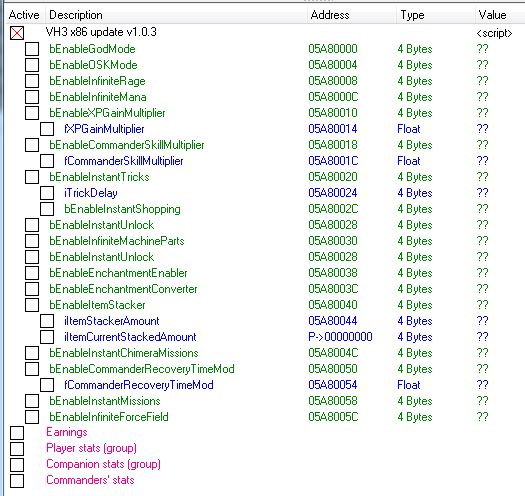This screenshot has height=496, width=525.
Task: Select the Companion stats (group) row
Action: coord(103,464)
